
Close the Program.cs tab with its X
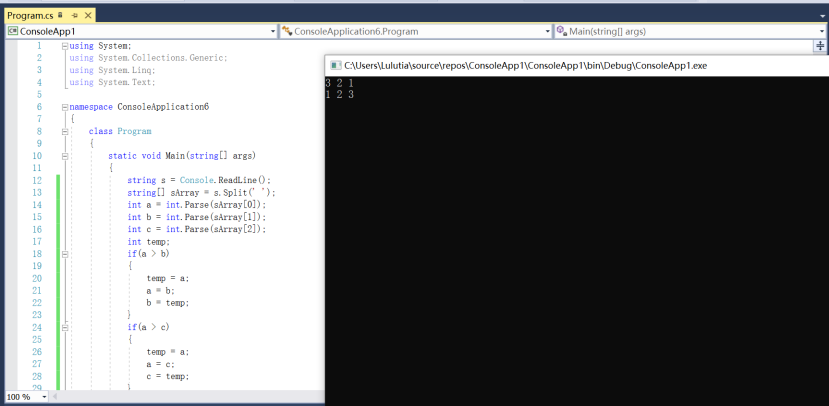click(88, 16)
